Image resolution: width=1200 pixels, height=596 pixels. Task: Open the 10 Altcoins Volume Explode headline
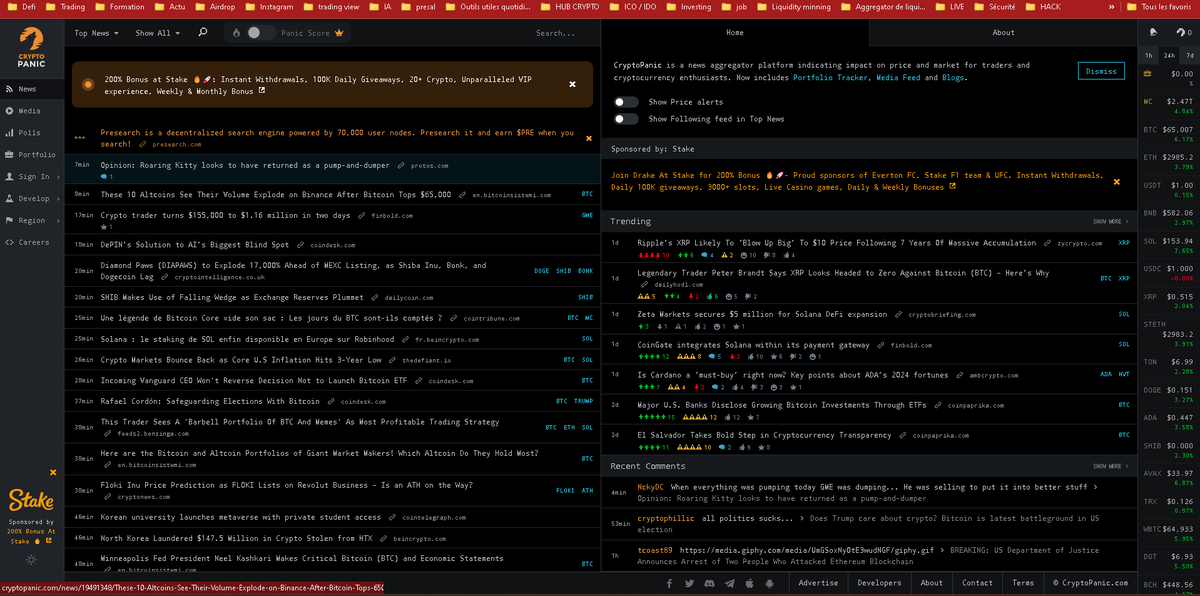[x=276, y=193]
